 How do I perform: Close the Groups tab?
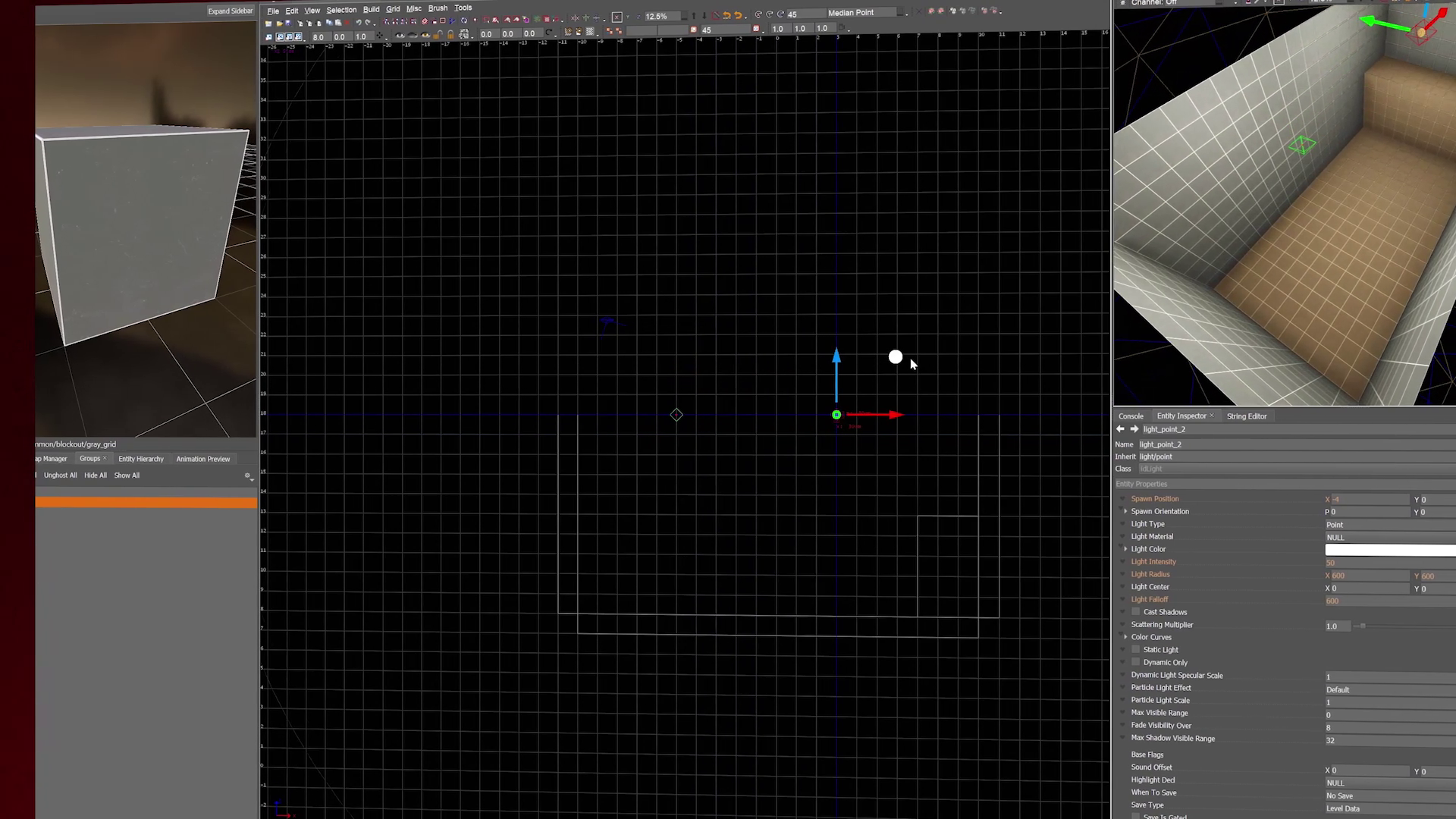click(x=105, y=458)
